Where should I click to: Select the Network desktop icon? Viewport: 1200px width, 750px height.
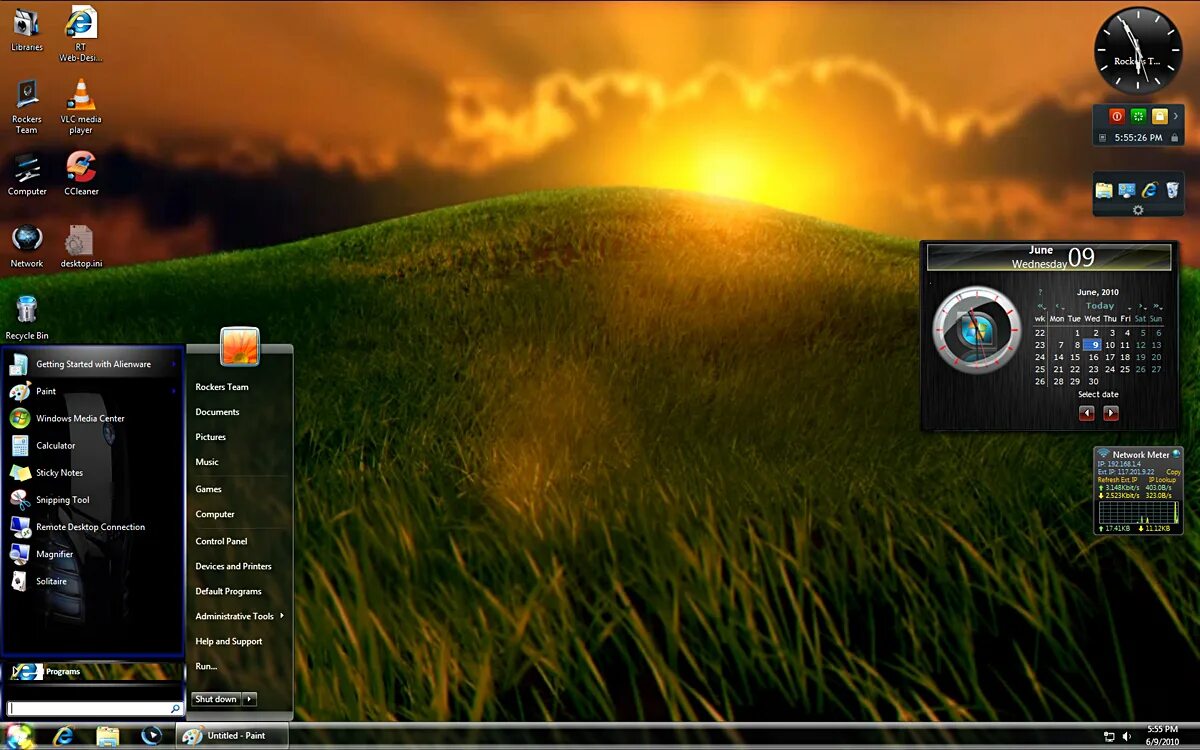(x=27, y=246)
